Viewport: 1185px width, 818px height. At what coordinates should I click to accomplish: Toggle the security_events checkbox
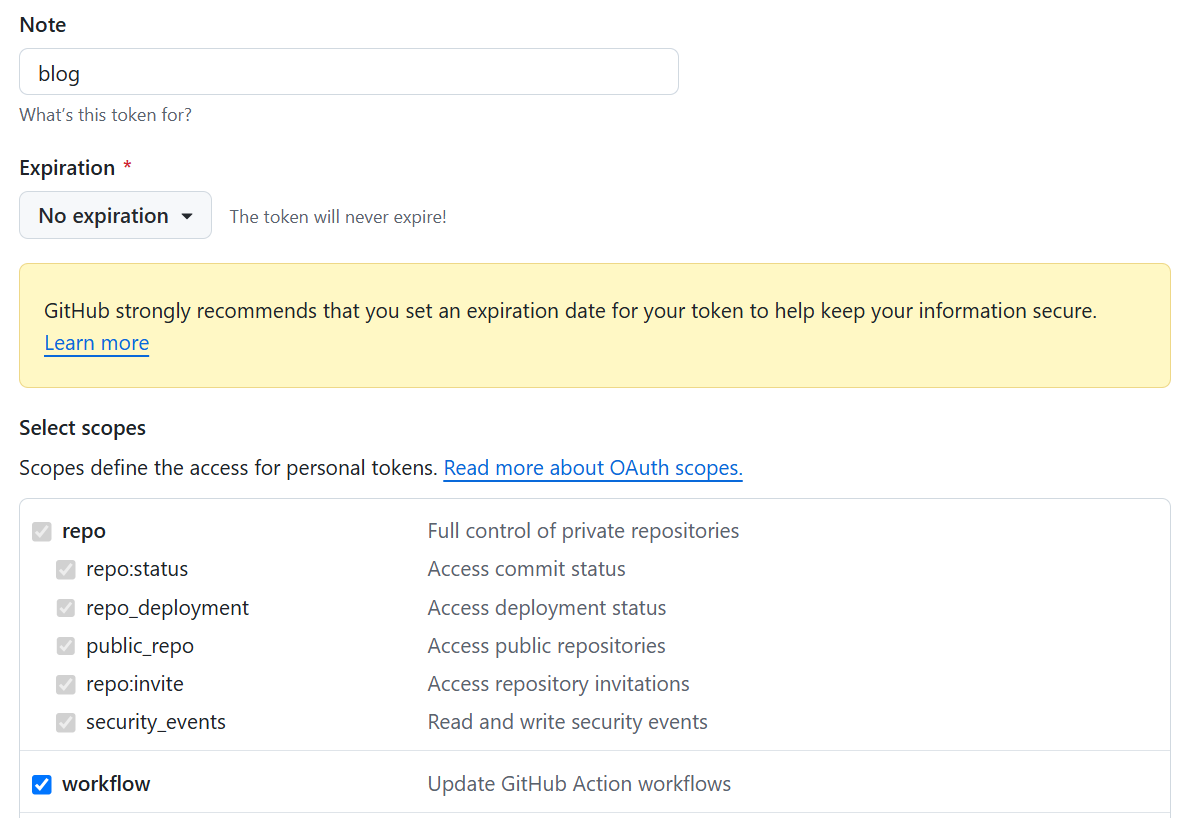(66, 722)
